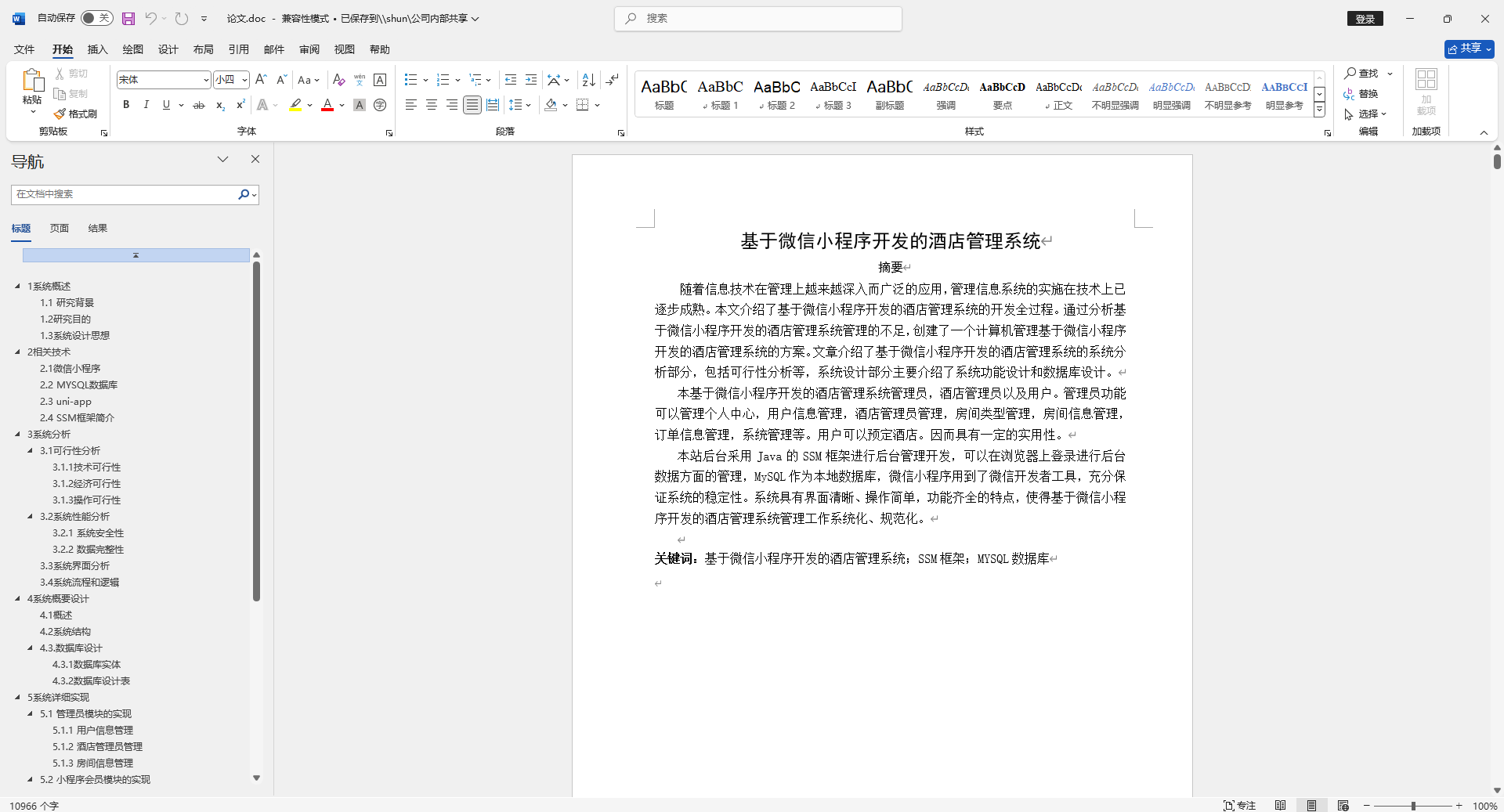
Task: Show or hide paragraph marks
Action: pos(613,79)
